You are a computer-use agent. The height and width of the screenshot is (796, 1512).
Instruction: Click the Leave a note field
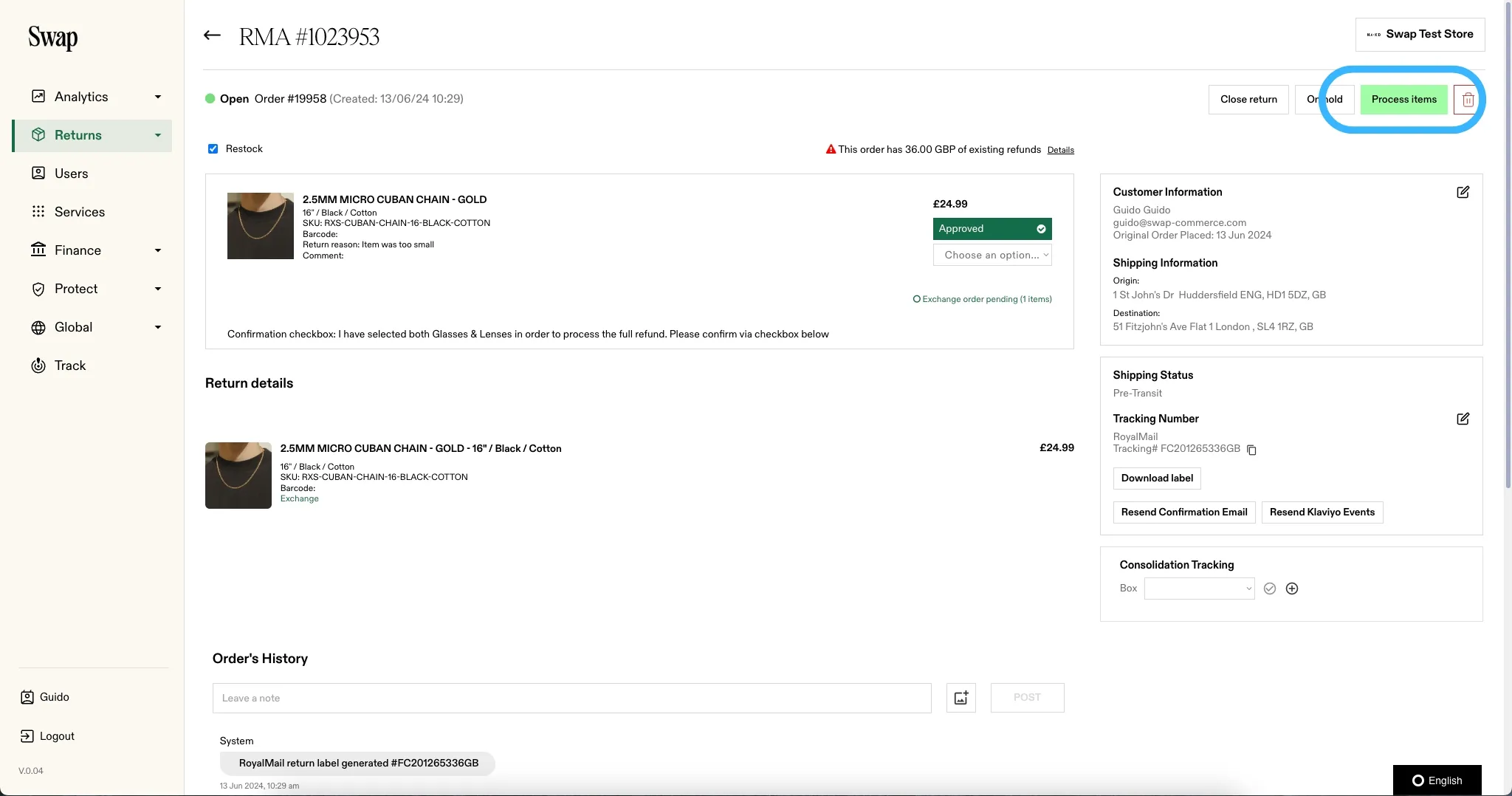click(571, 698)
